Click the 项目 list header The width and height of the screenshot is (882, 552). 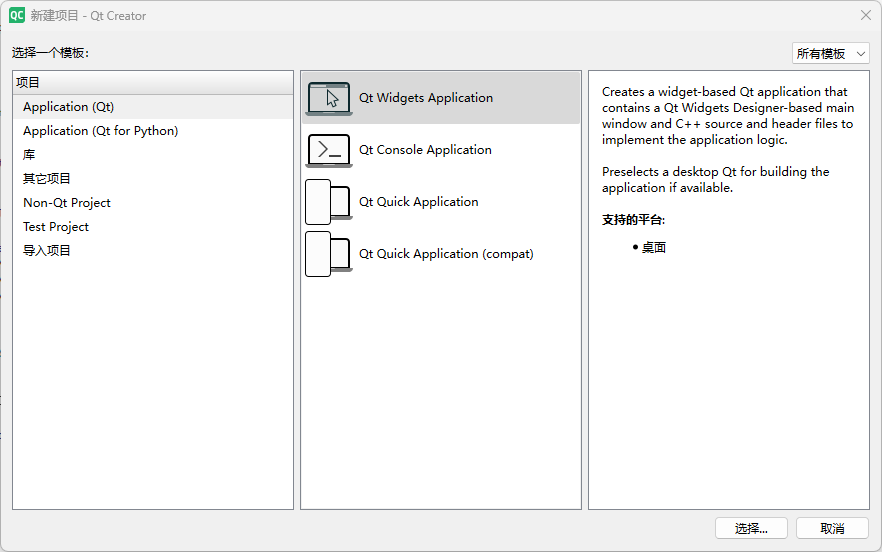point(153,83)
